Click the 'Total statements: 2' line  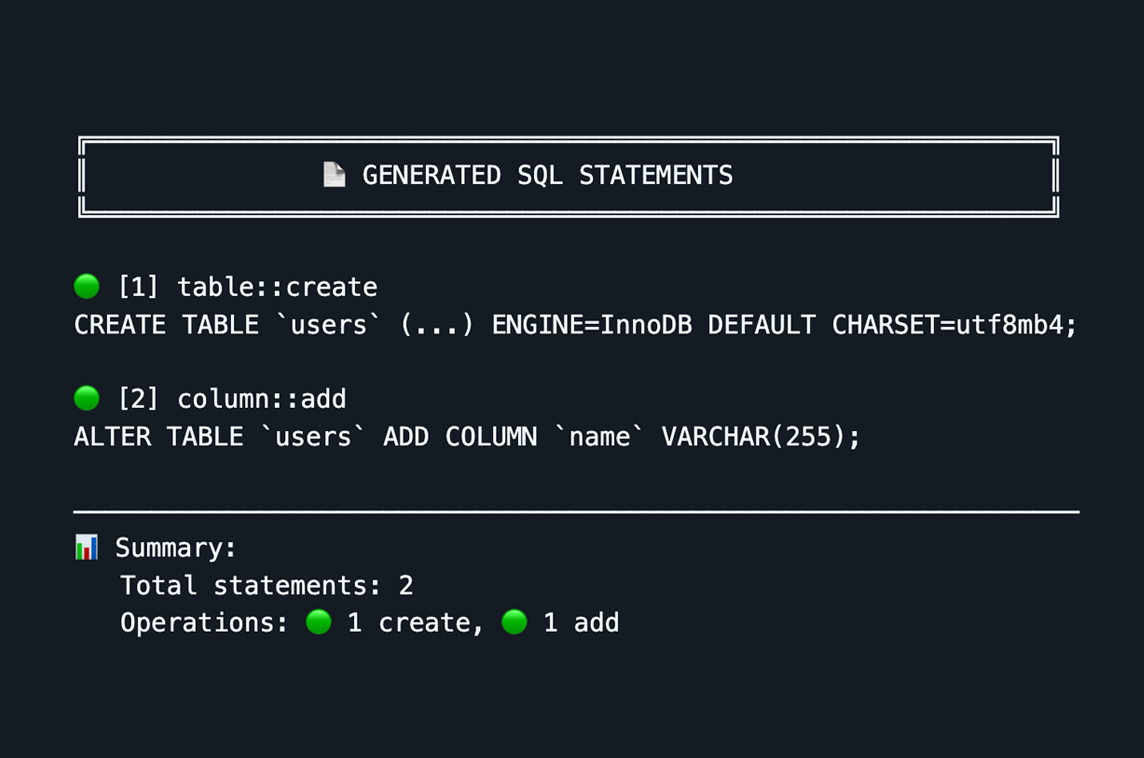266,585
